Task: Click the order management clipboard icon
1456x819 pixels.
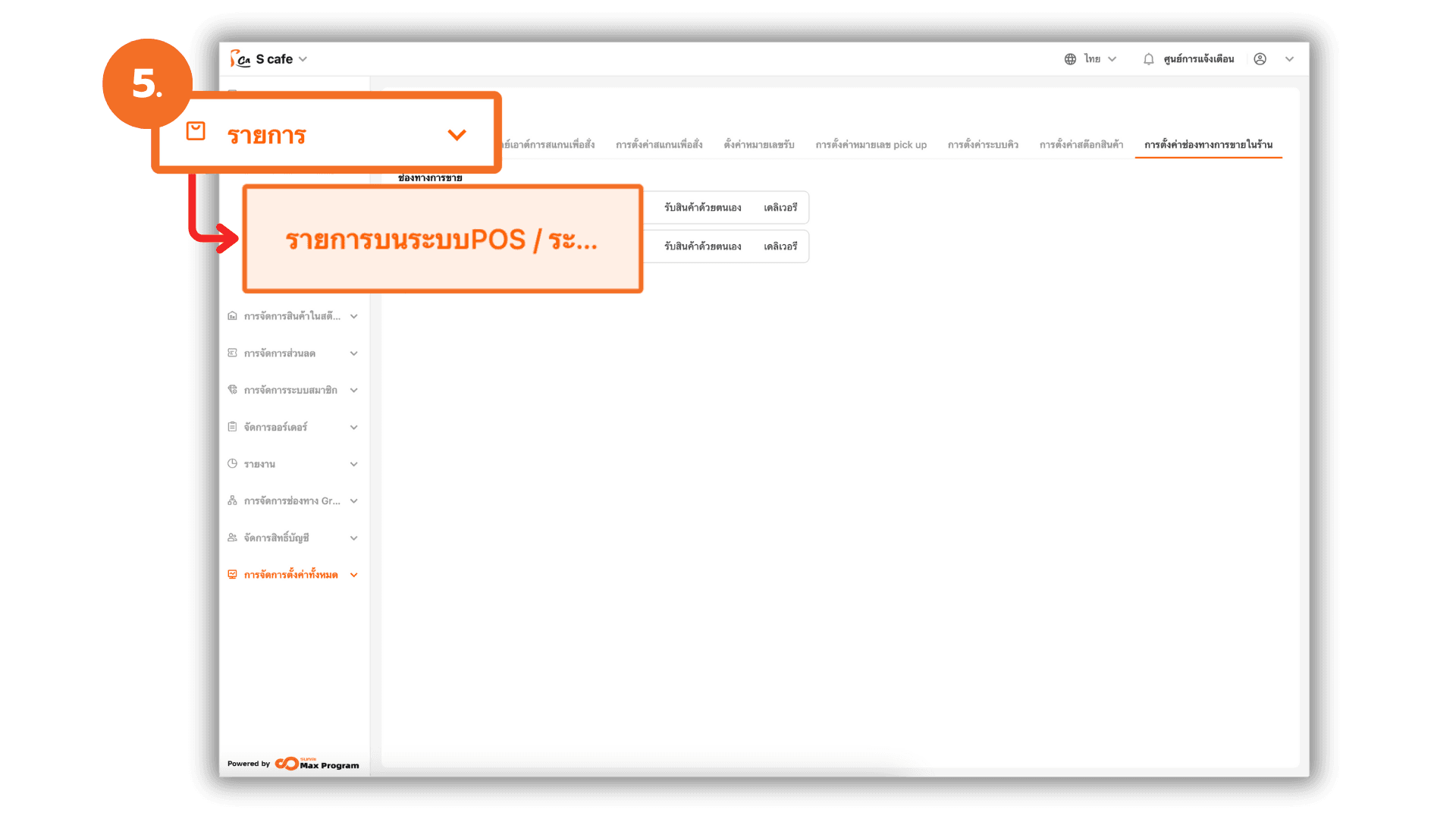Action: point(232,427)
